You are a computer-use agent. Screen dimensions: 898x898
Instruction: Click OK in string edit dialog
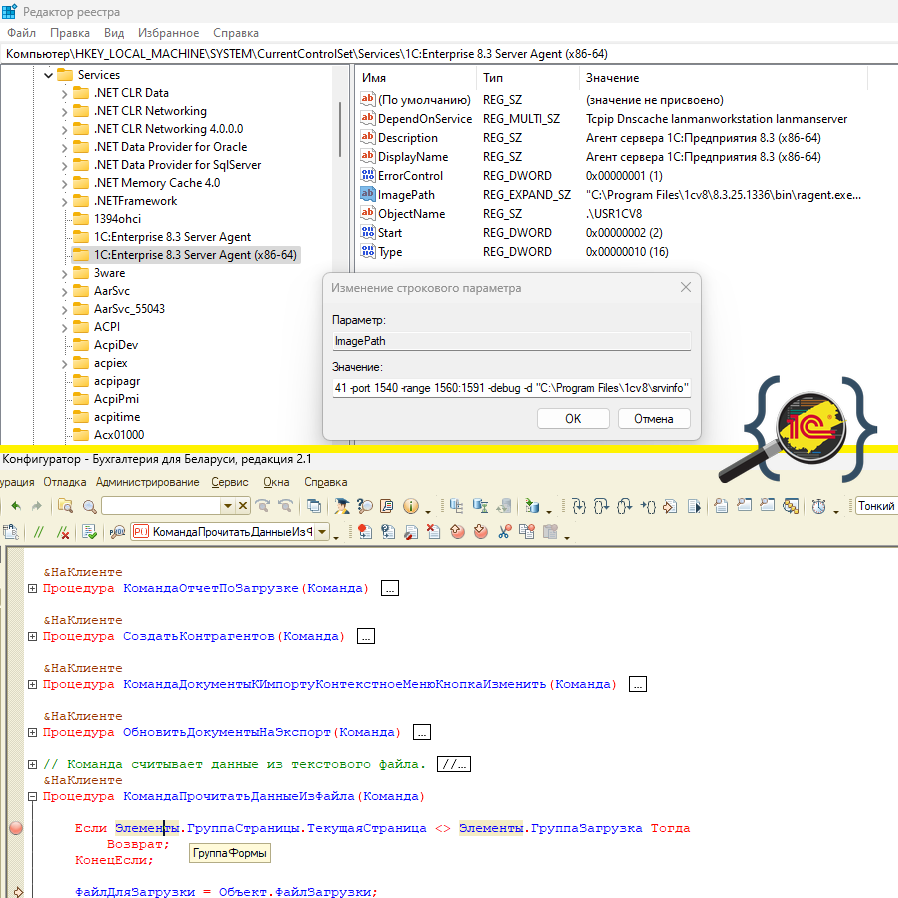[573, 419]
